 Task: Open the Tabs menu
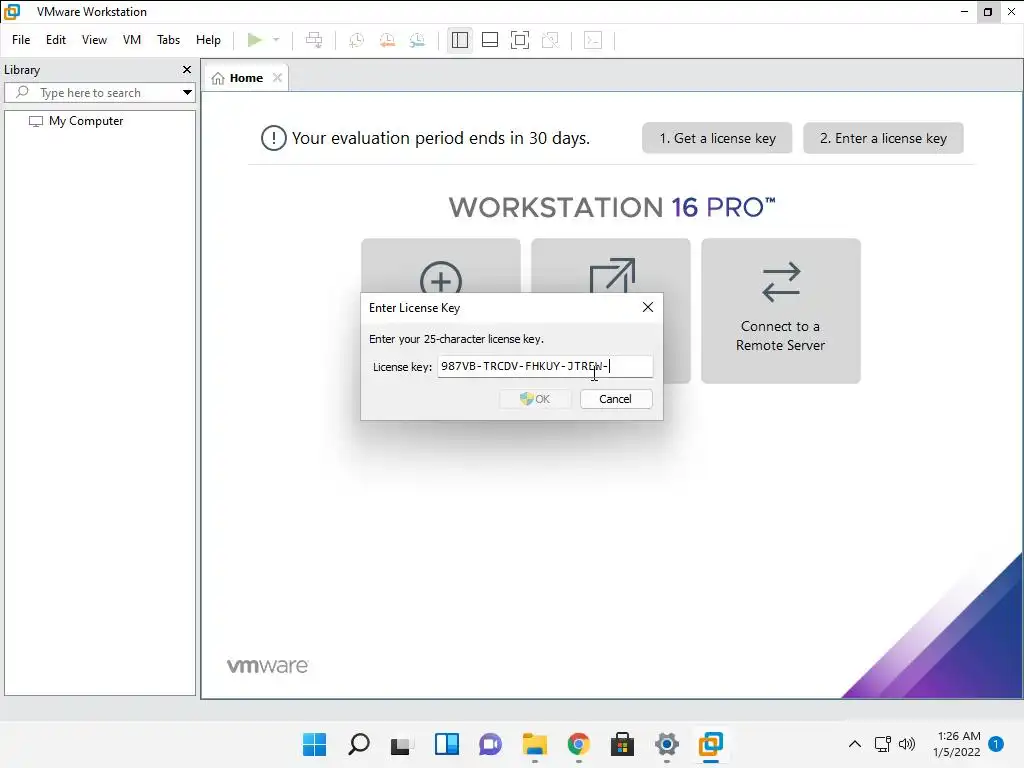click(168, 40)
